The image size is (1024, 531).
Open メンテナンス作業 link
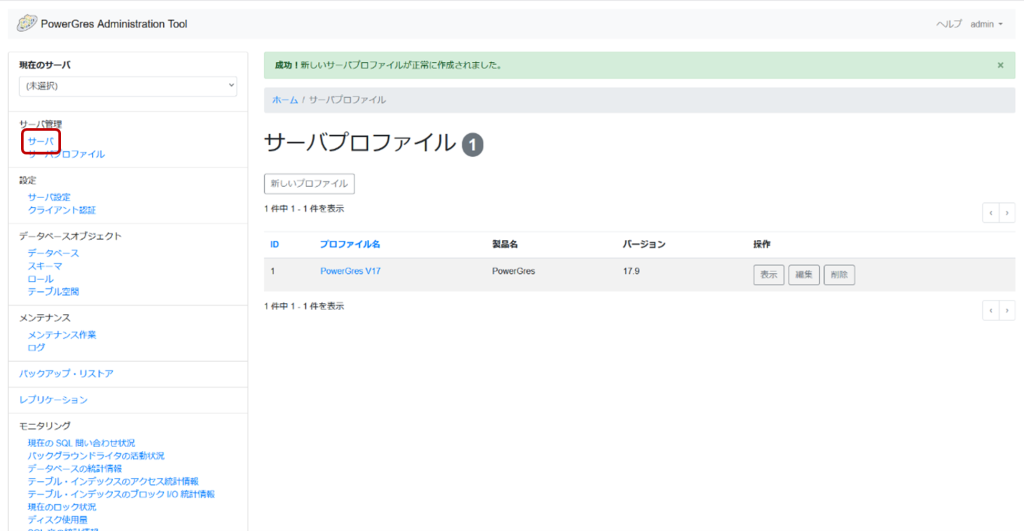[x=61, y=335]
